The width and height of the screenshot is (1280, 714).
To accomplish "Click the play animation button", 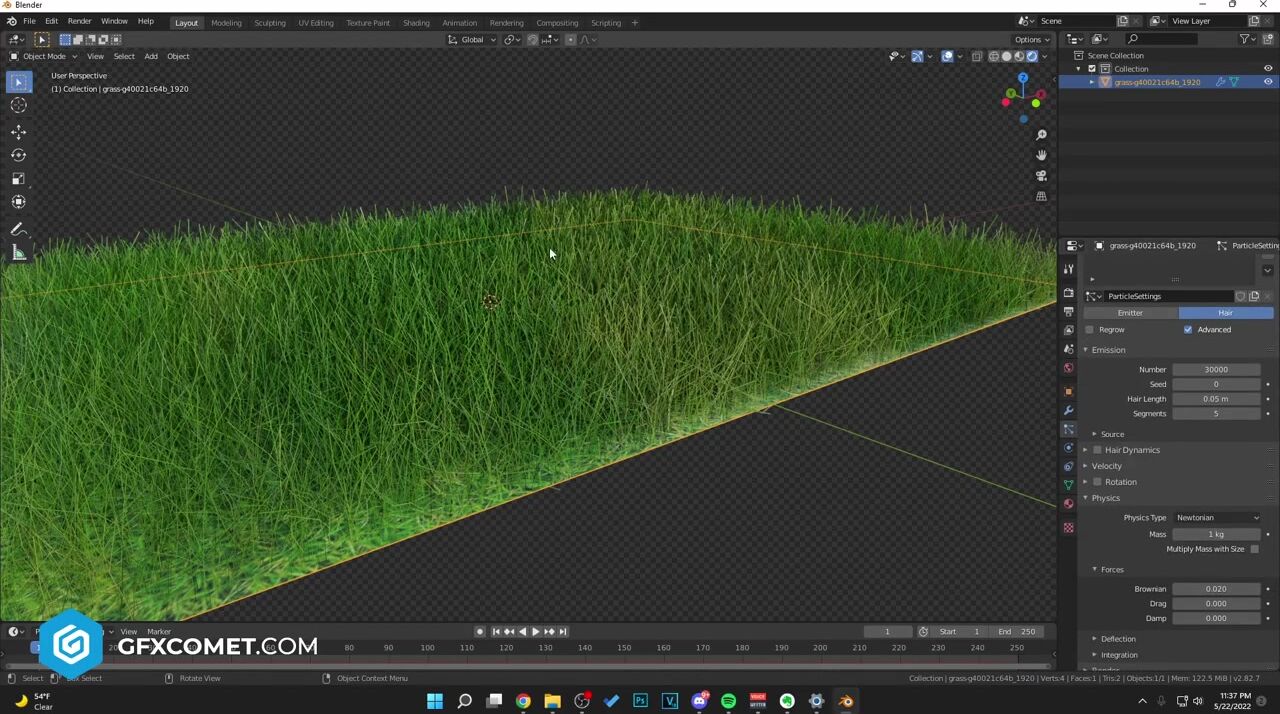I will click(535, 631).
